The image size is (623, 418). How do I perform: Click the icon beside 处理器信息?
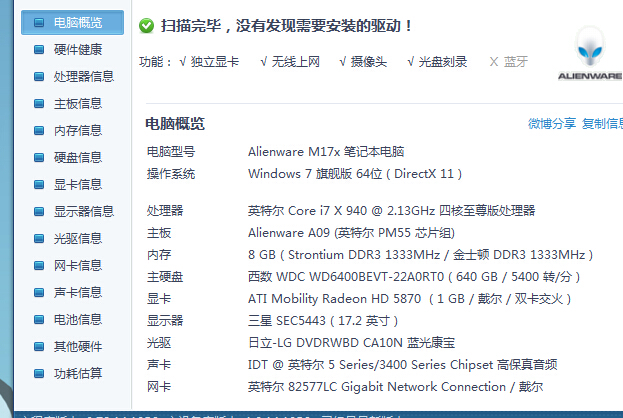(x=39, y=76)
